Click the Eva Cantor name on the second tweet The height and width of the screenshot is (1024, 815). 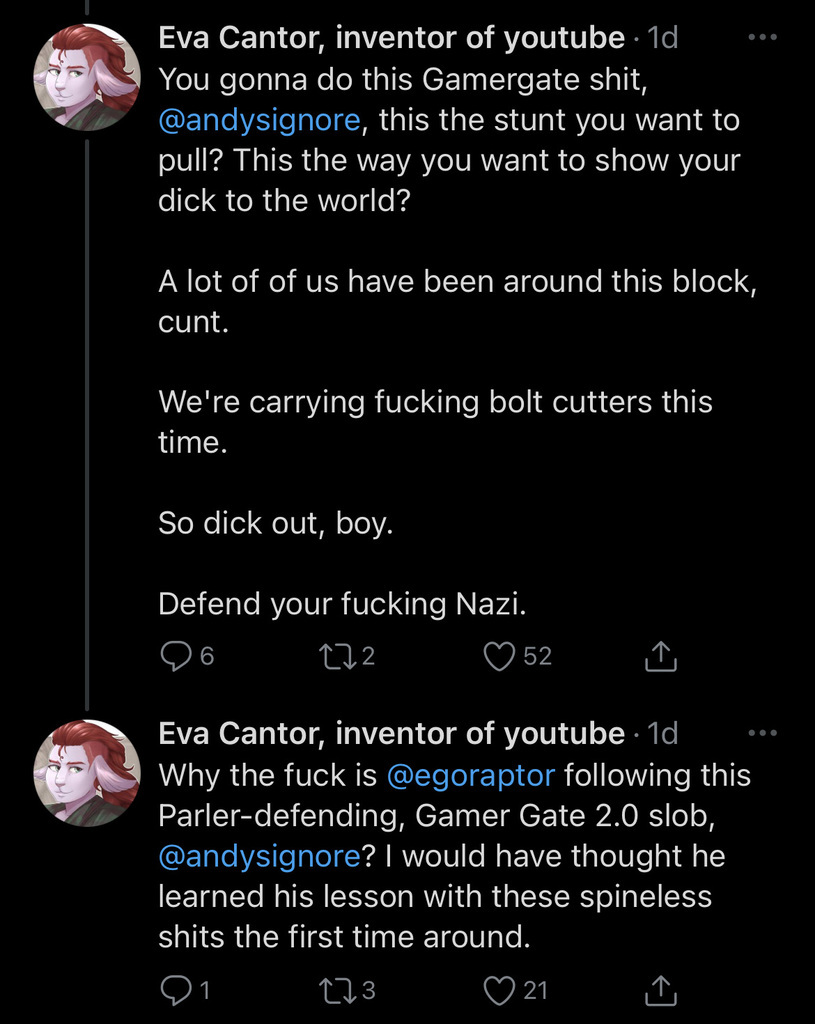[x=391, y=734]
